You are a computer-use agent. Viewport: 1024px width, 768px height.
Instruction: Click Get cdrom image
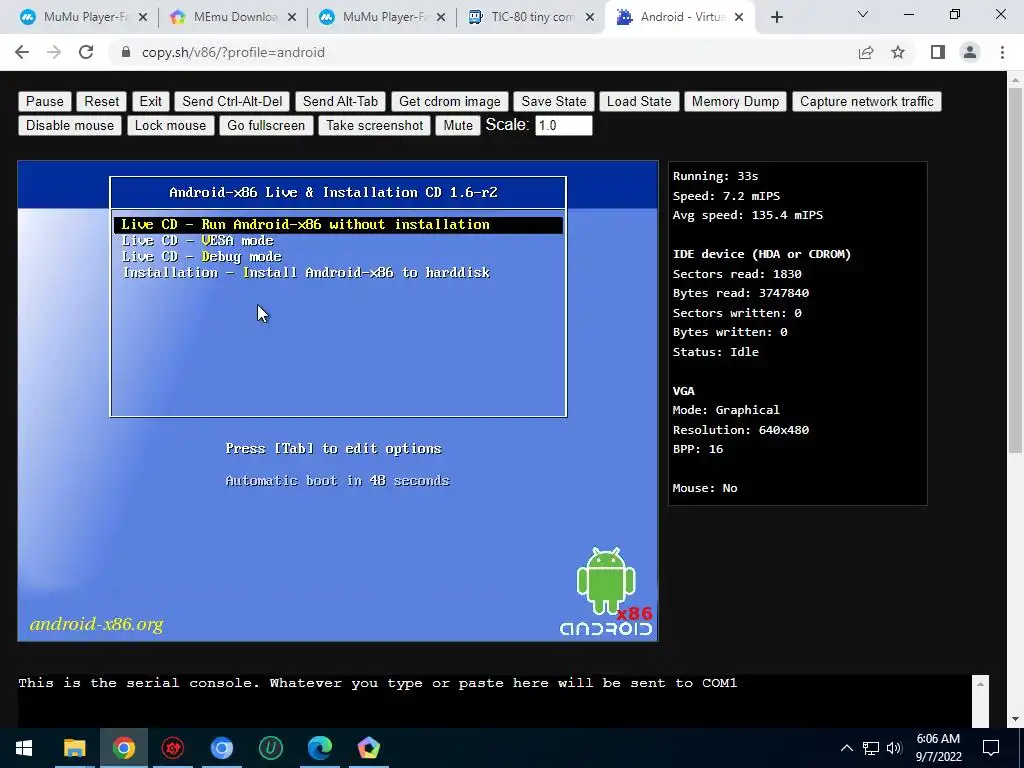449,101
